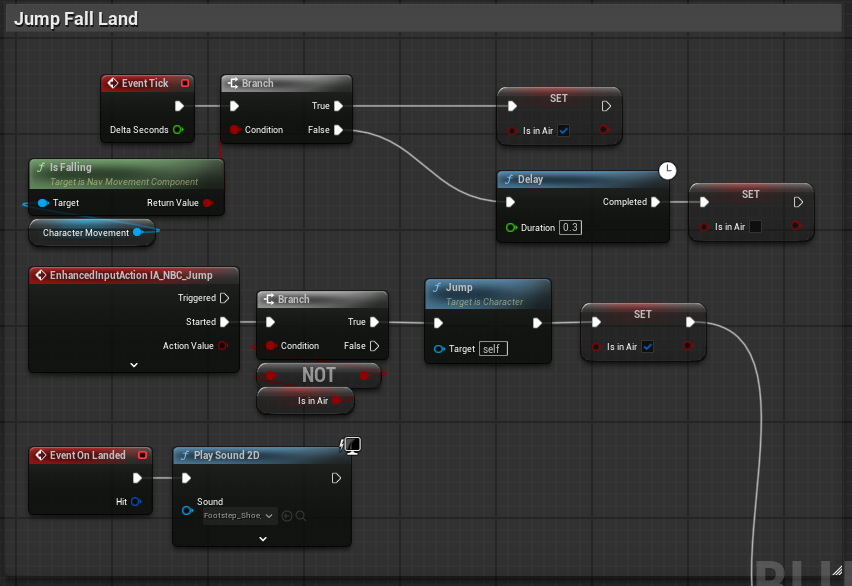Toggle Is in Air checkbox on SET after Jump
This screenshot has width=852, height=586.
(x=647, y=346)
